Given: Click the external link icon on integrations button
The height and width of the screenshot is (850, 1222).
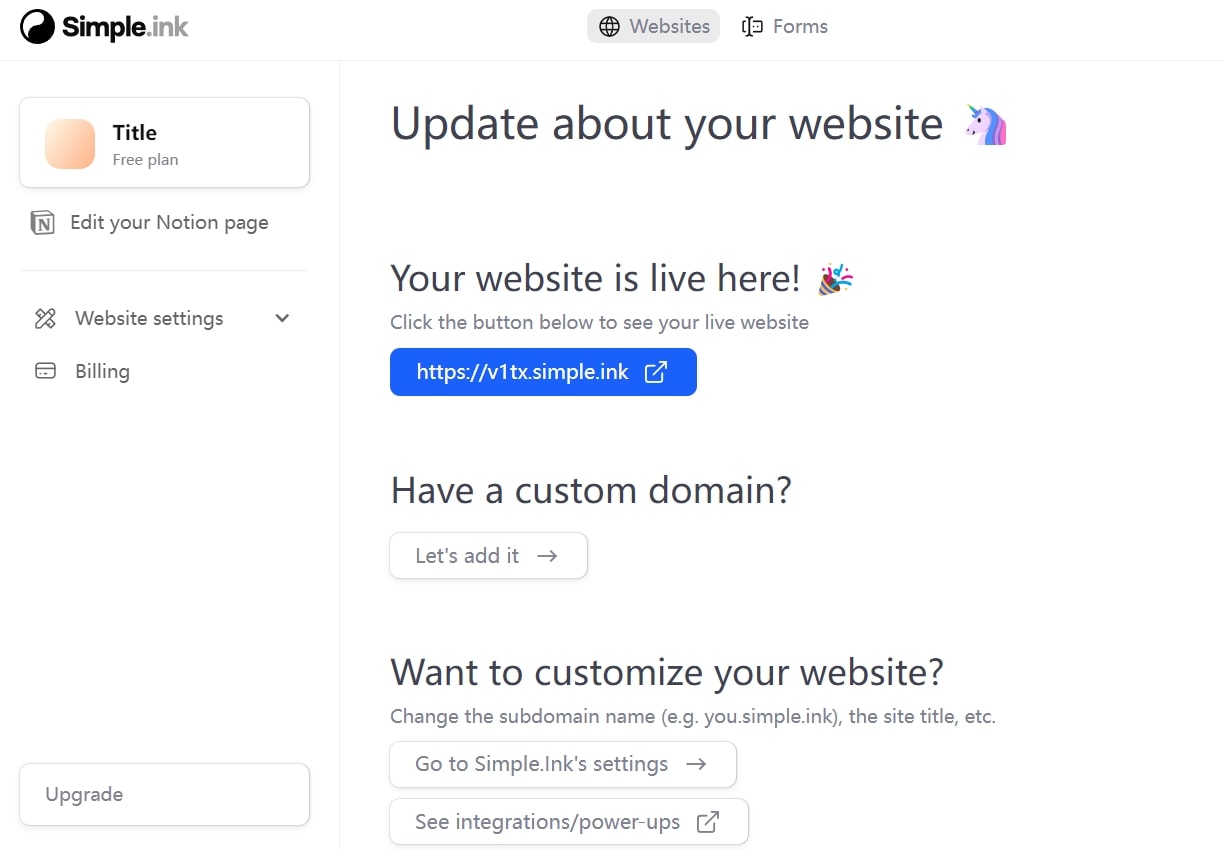Looking at the screenshot, I should [x=708, y=822].
